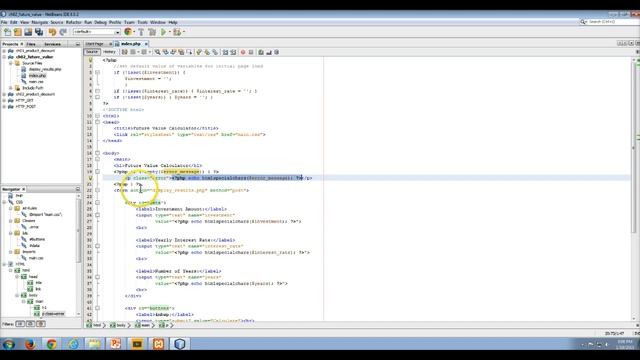Toggle the first Navigator filter button
Screen dimensions: 640x360
[x=20, y=324]
